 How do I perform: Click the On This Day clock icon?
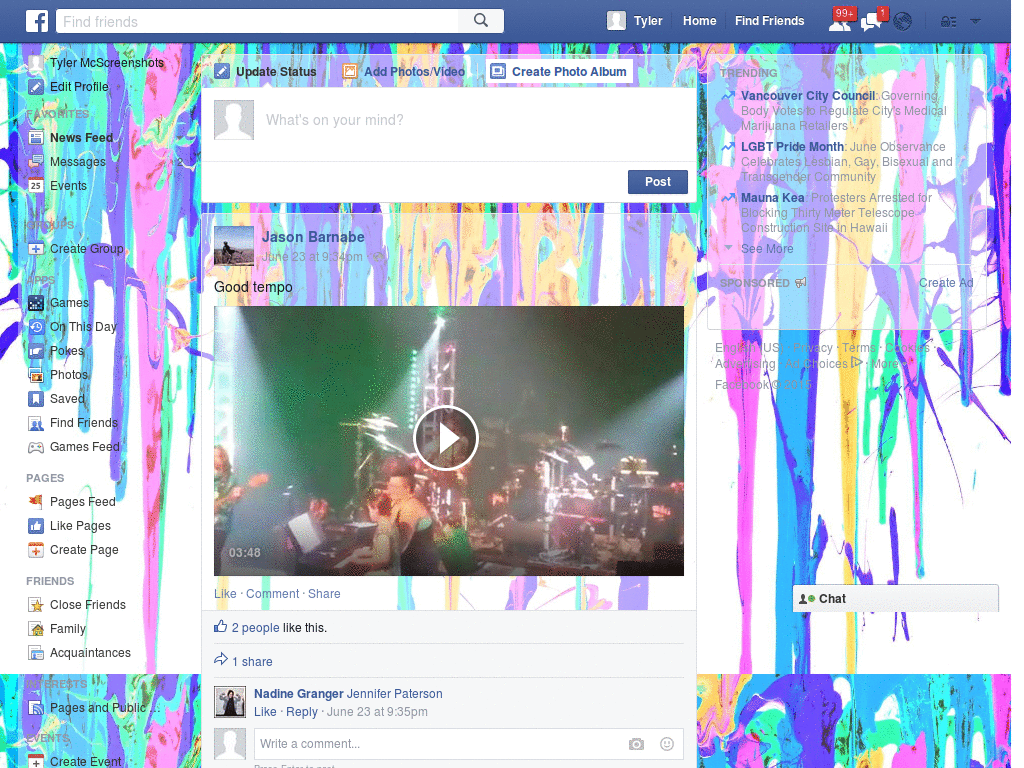[x=36, y=327]
